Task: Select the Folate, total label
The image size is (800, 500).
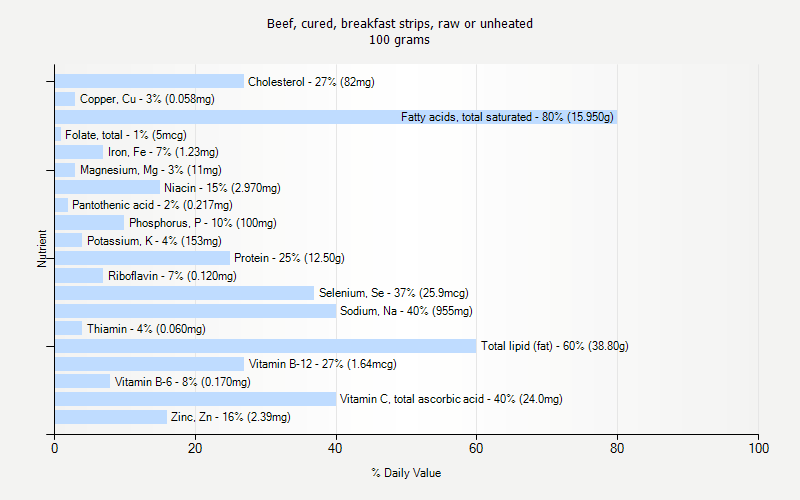Action: [x=126, y=135]
